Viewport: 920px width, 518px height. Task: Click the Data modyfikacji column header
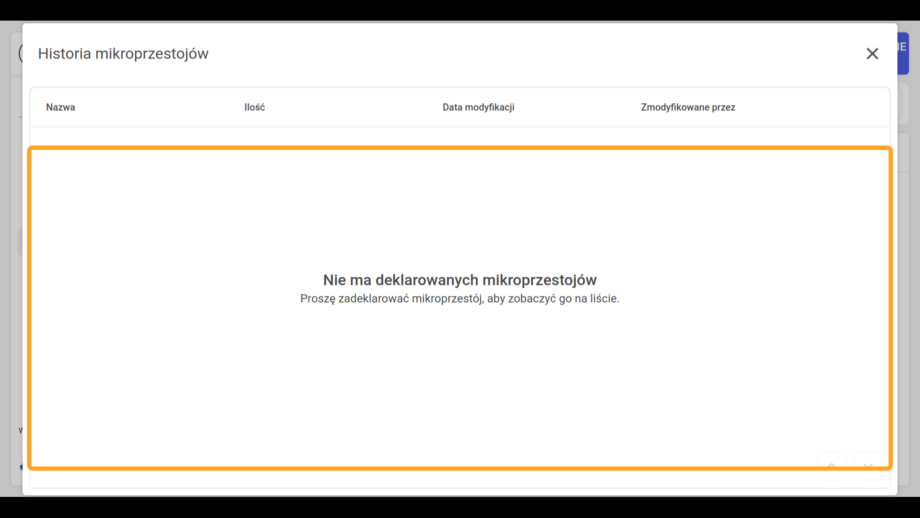click(x=478, y=107)
